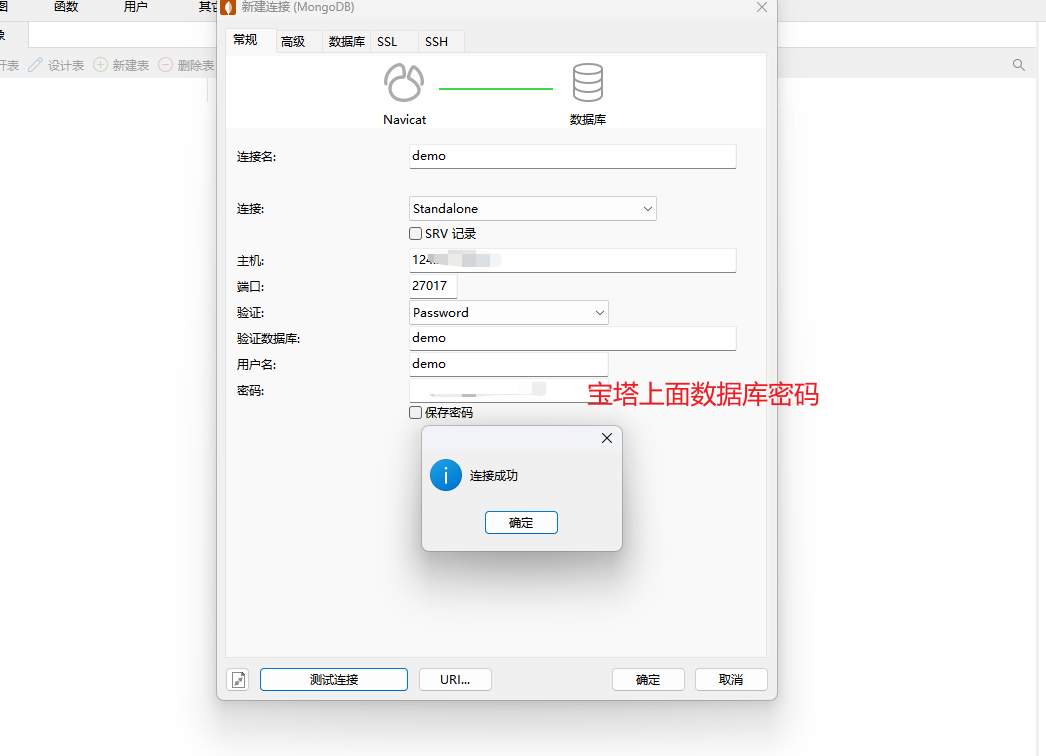Image resolution: width=1046 pixels, height=756 pixels.
Task: Click the Navicat caption under the logo
Action: (404, 119)
